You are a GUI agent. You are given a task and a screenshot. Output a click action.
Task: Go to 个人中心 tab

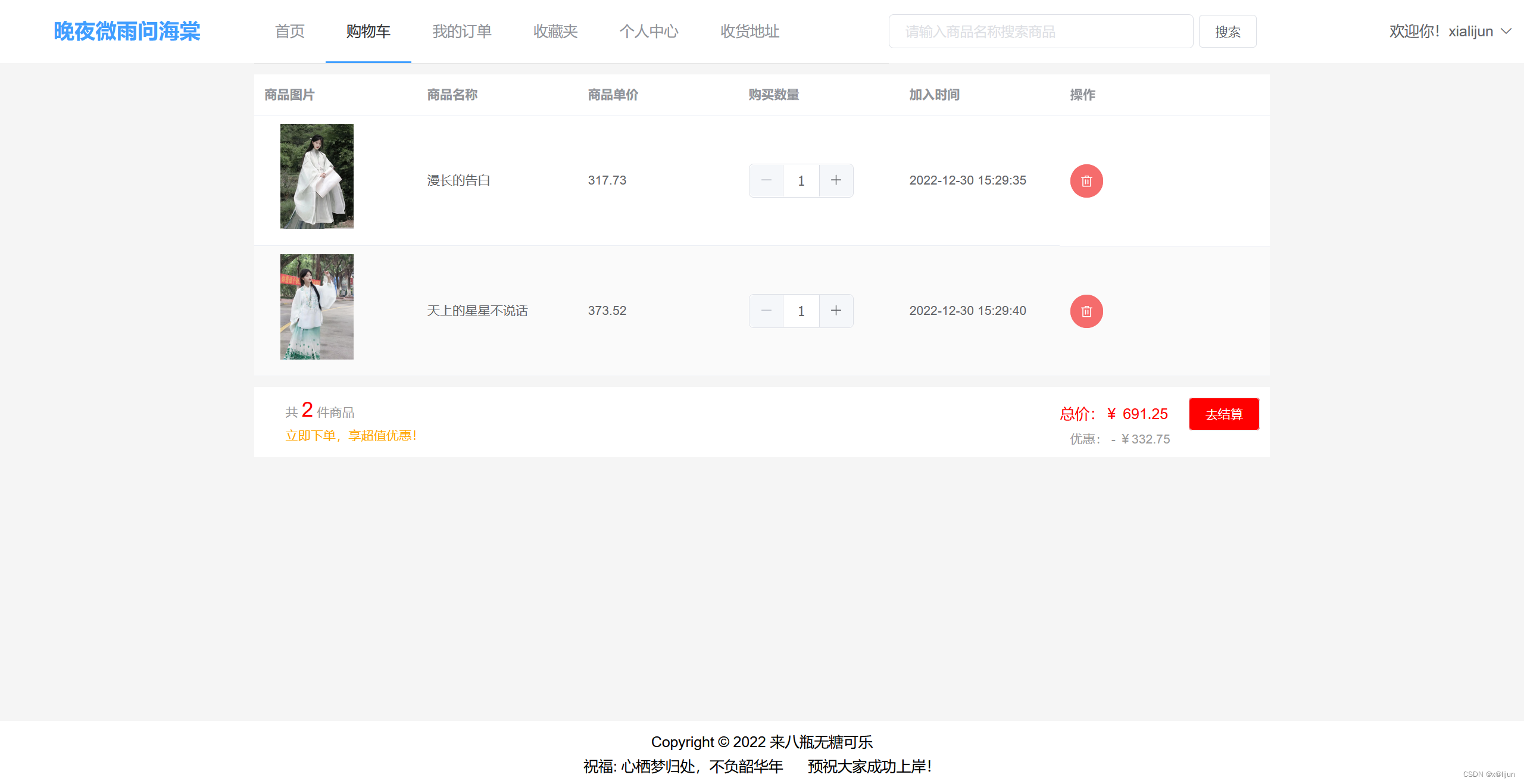(x=649, y=31)
